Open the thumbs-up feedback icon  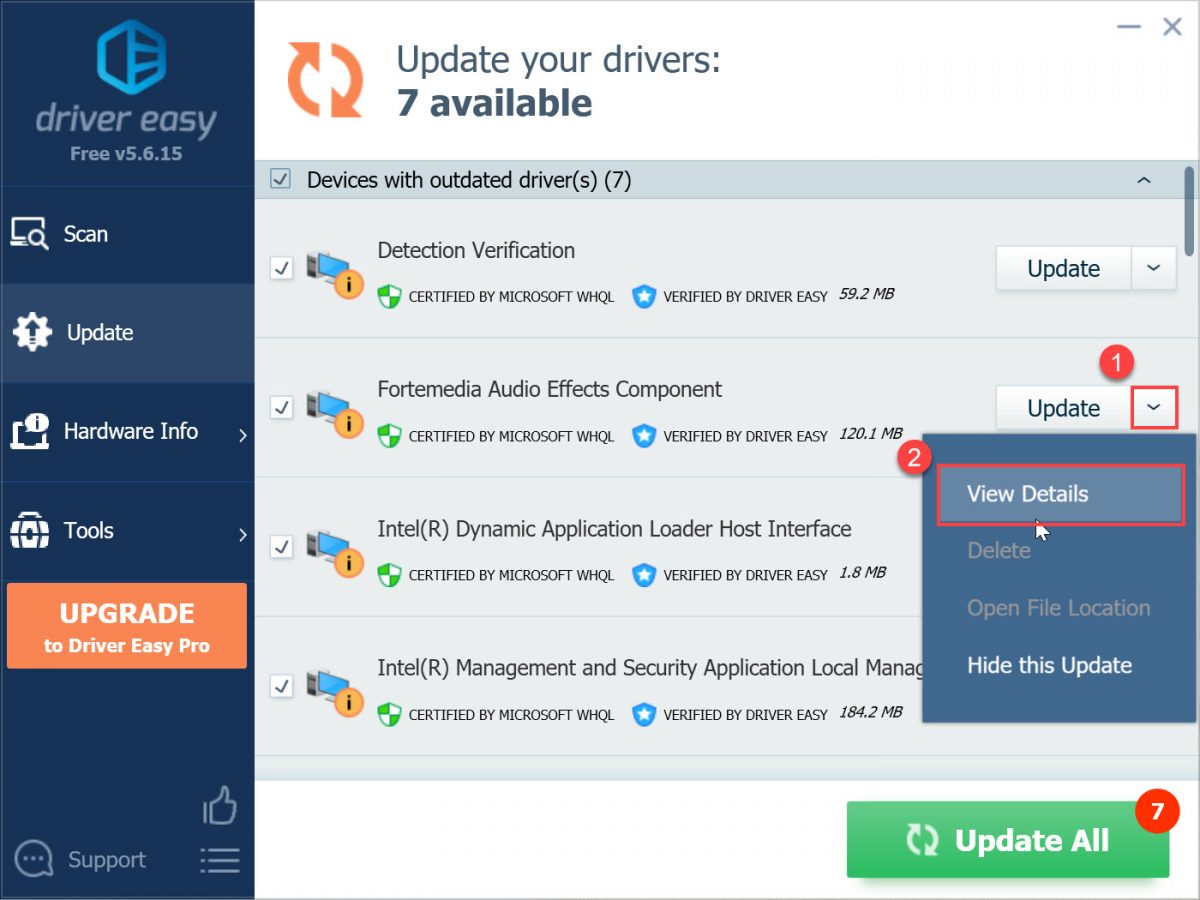point(220,804)
